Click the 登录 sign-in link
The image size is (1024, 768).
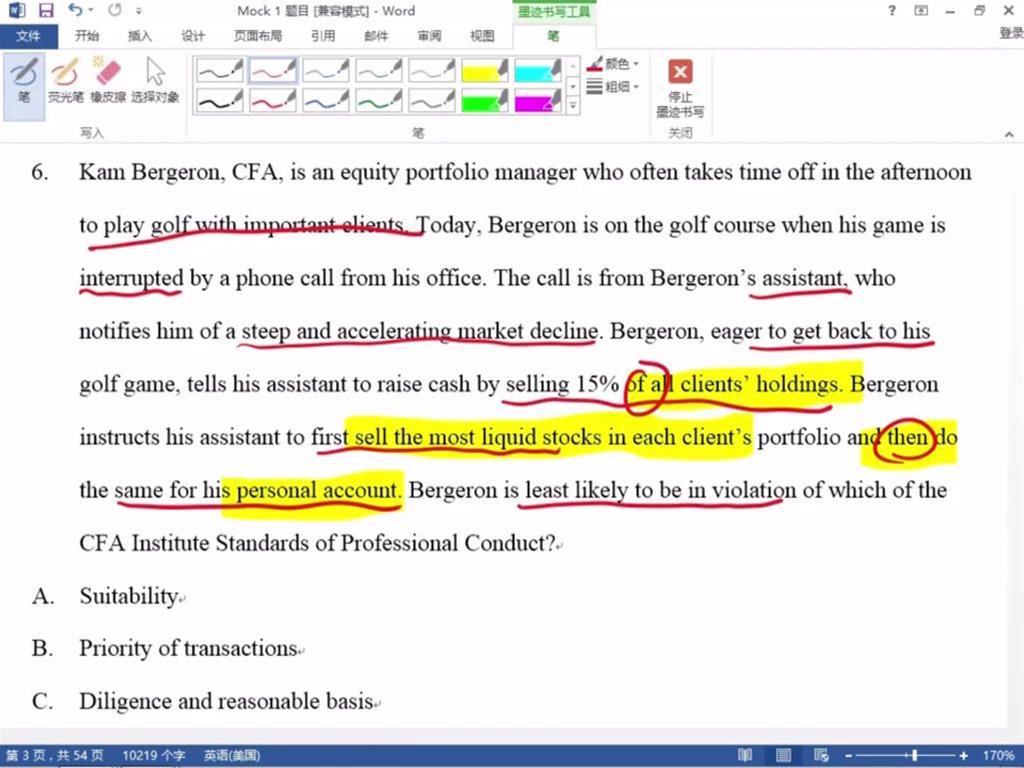[1011, 34]
